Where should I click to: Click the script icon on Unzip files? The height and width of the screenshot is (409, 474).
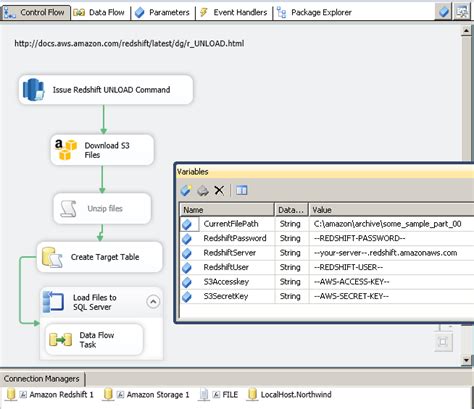68,209
